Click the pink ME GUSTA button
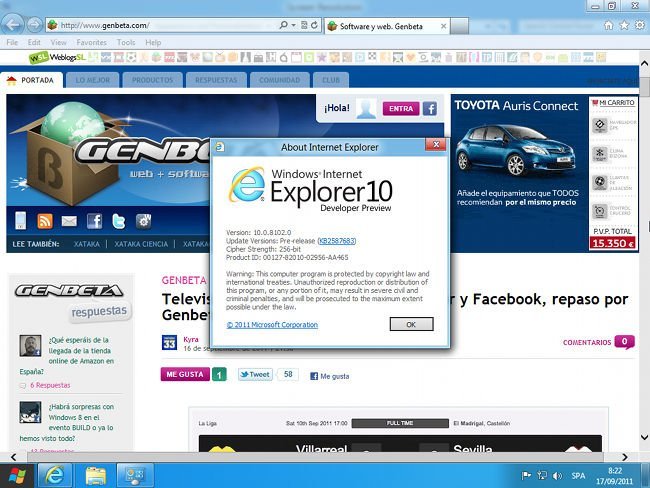Screen dimensions: 650x488 185,374
